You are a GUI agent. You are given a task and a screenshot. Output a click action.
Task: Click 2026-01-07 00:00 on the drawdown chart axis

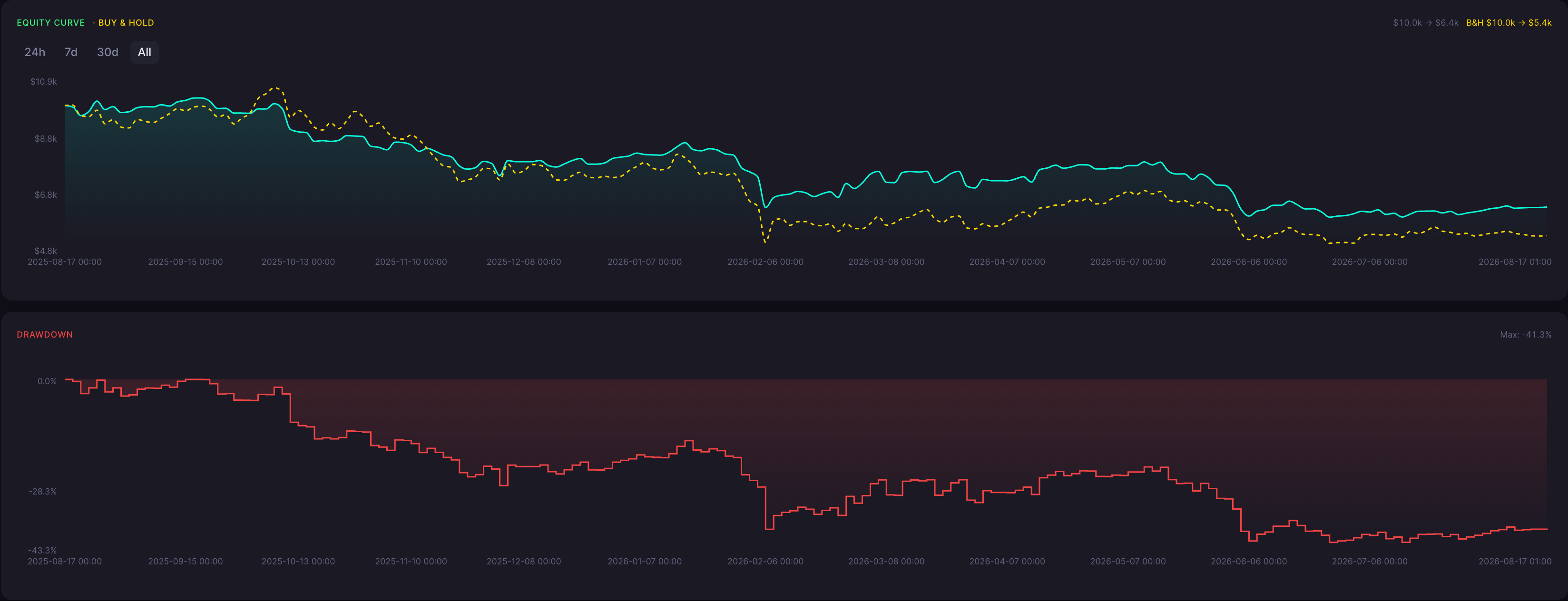click(x=645, y=562)
